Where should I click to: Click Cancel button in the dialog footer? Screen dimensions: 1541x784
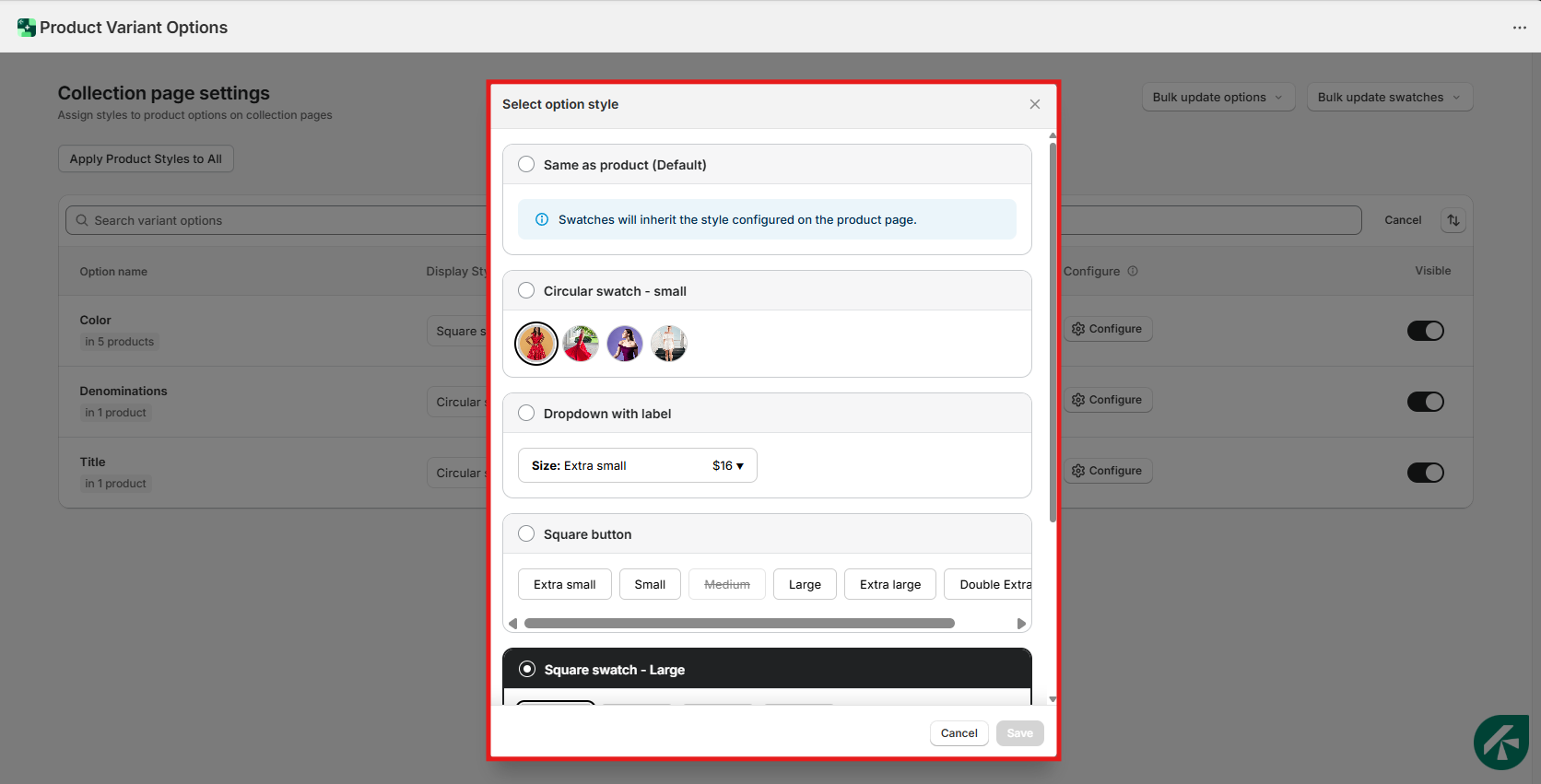[x=959, y=733]
